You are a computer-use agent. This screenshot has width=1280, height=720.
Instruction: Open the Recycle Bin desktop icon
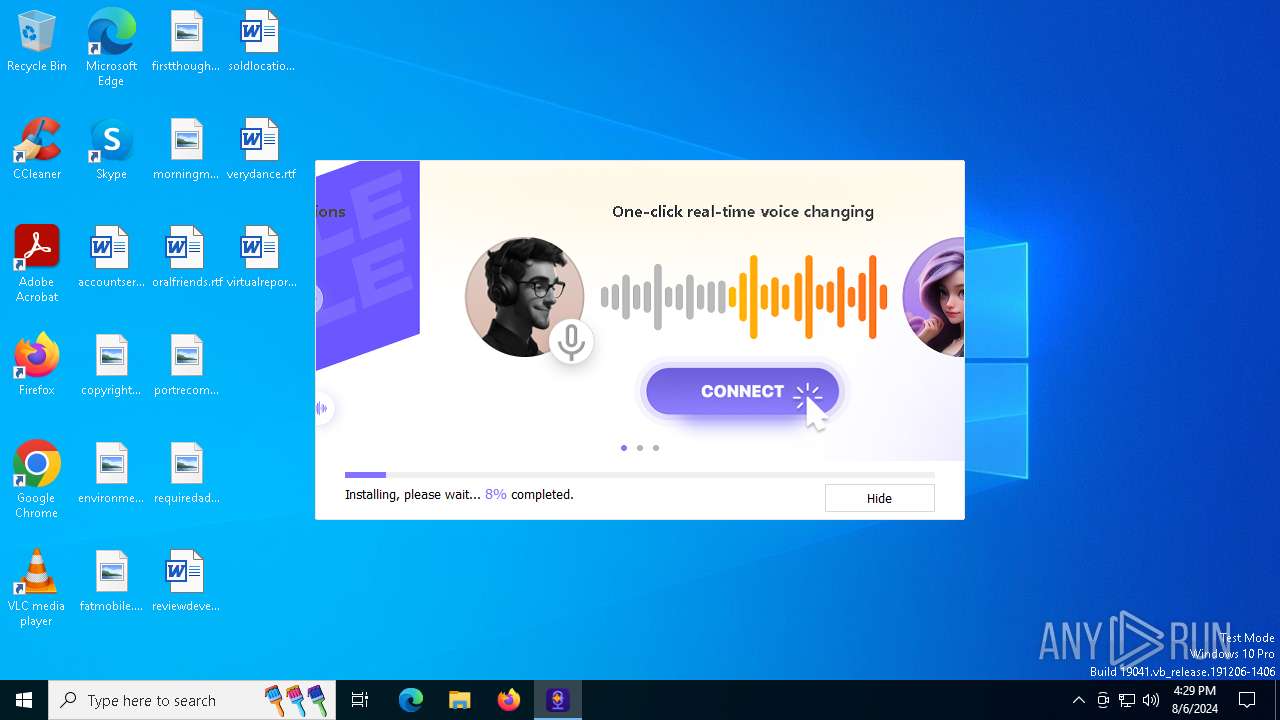[x=37, y=42]
